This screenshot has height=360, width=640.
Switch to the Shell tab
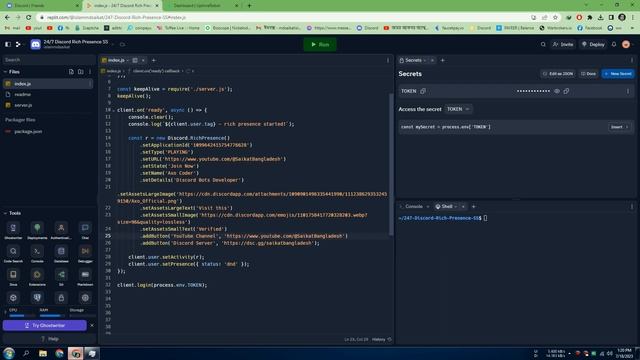click(x=446, y=207)
